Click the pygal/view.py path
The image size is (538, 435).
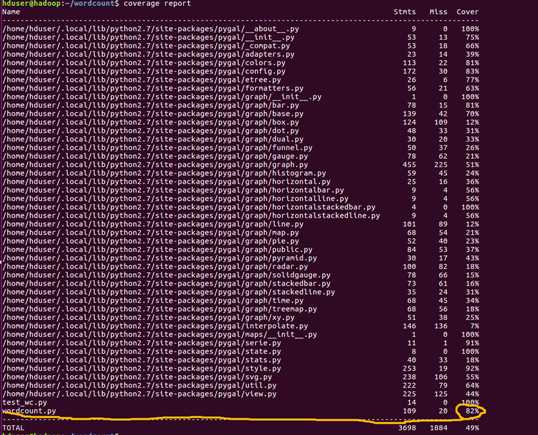pos(140,394)
